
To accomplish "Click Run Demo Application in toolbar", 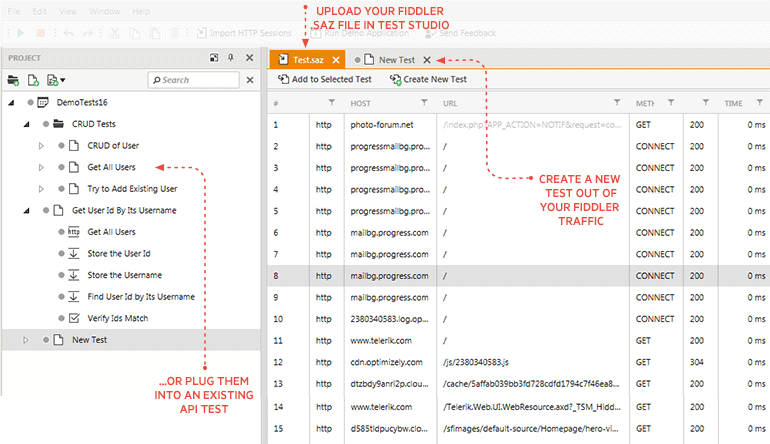I will 360,33.
